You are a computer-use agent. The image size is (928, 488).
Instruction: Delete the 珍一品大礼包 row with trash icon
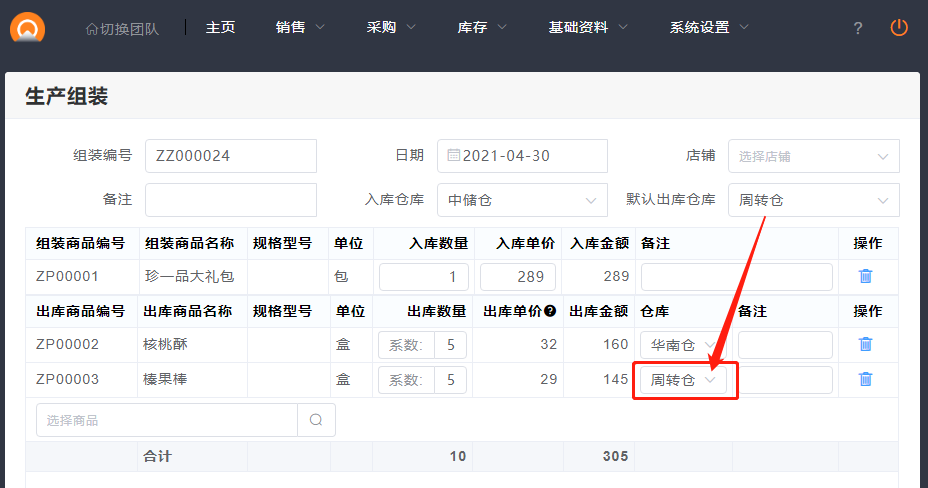point(865,277)
